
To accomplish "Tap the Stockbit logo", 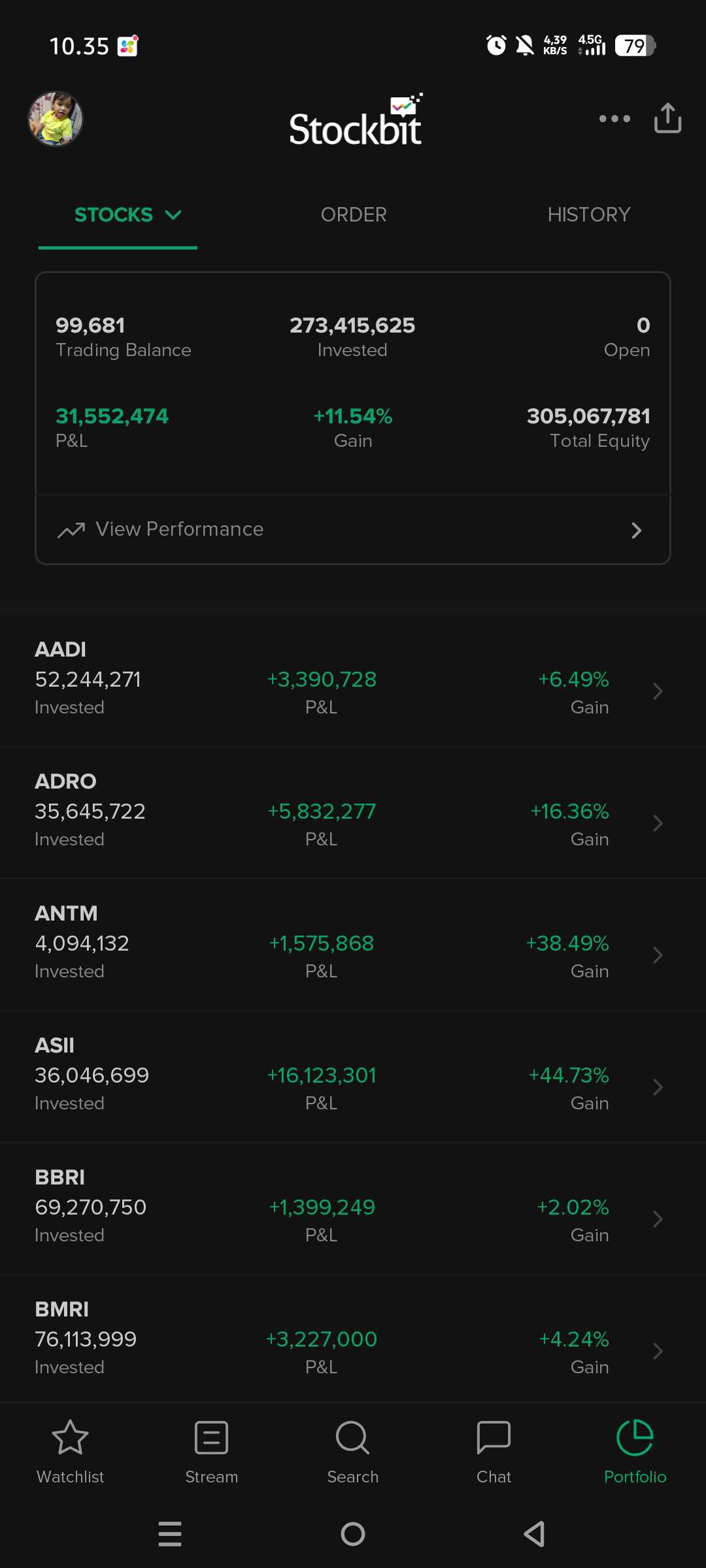I will coord(355,121).
